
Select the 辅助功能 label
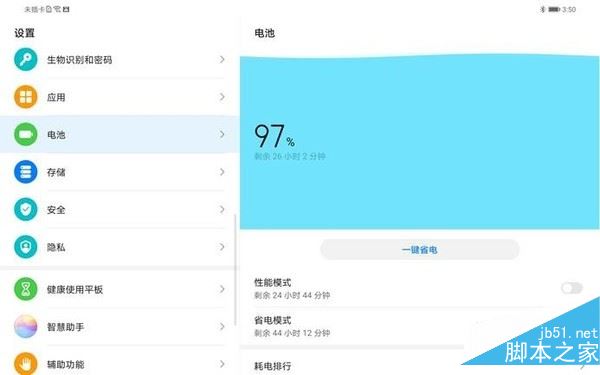tap(65, 364)
